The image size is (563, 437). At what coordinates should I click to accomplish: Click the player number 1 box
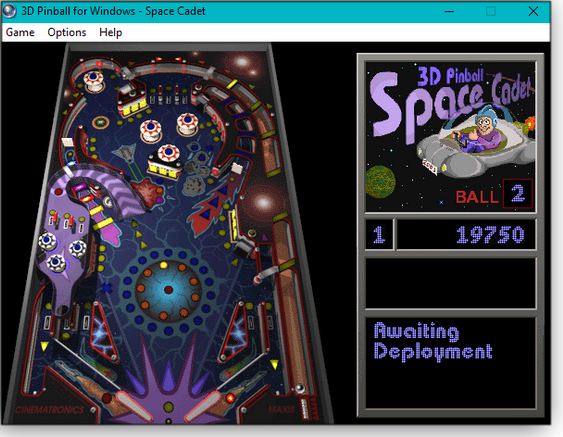click(x=379, y=234)
